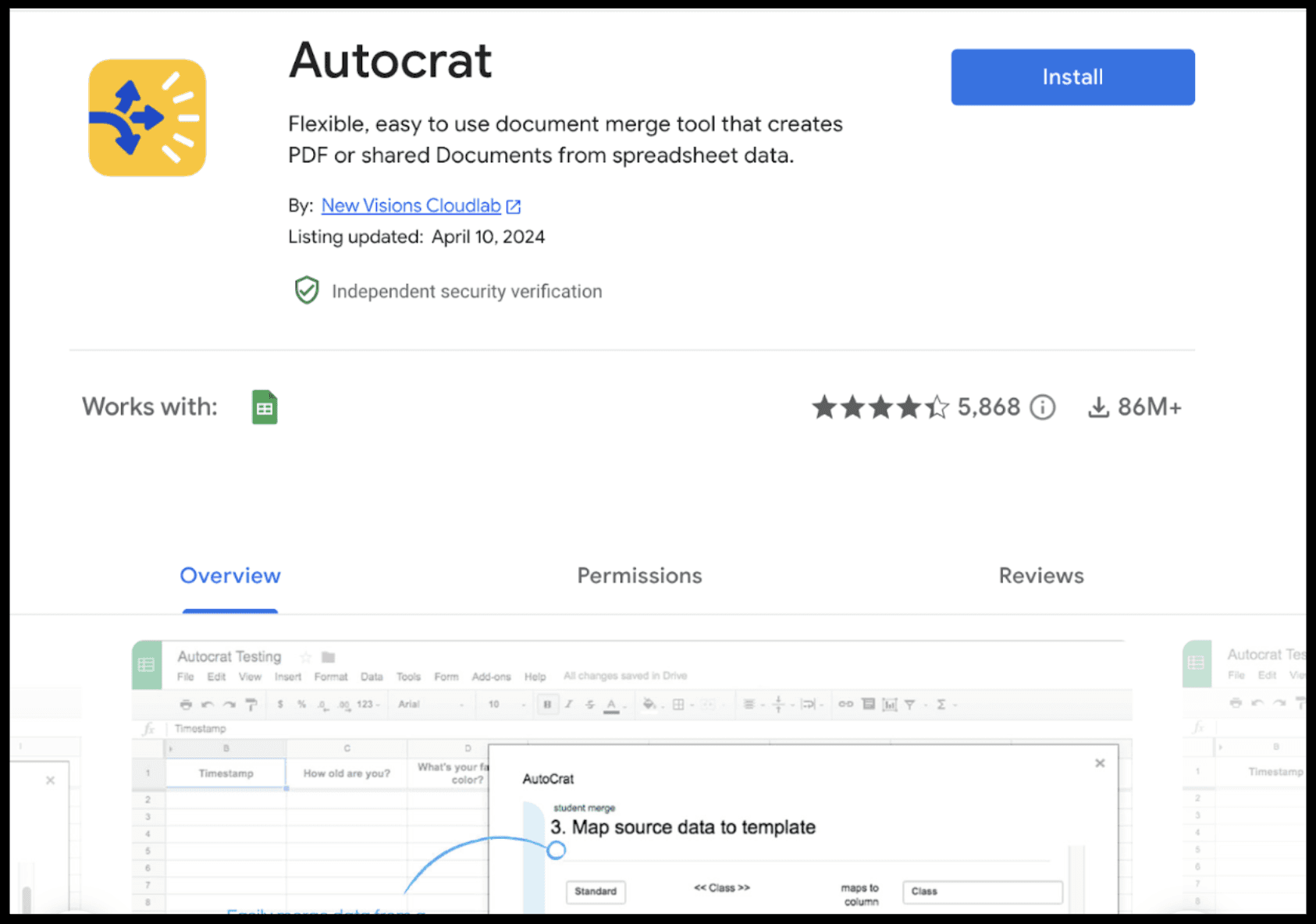Click the "Independent security verification" text
1316x924 pixels.
coord(467,291)
